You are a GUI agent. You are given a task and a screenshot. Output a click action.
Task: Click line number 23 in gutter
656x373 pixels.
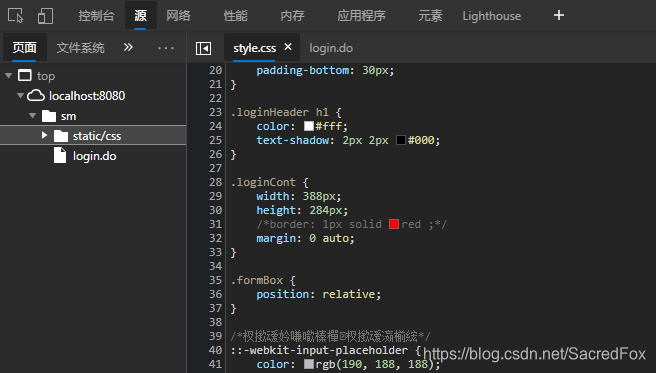click(215, 112)
